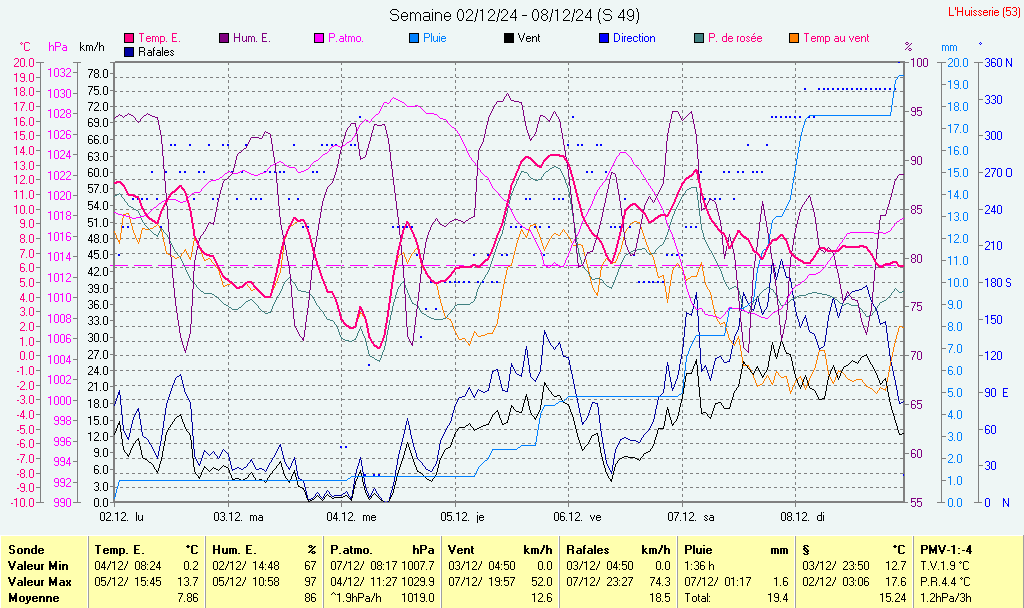Click the Valeur Min row label
This screenshot has width=1024, height=608.
point(38,566)
